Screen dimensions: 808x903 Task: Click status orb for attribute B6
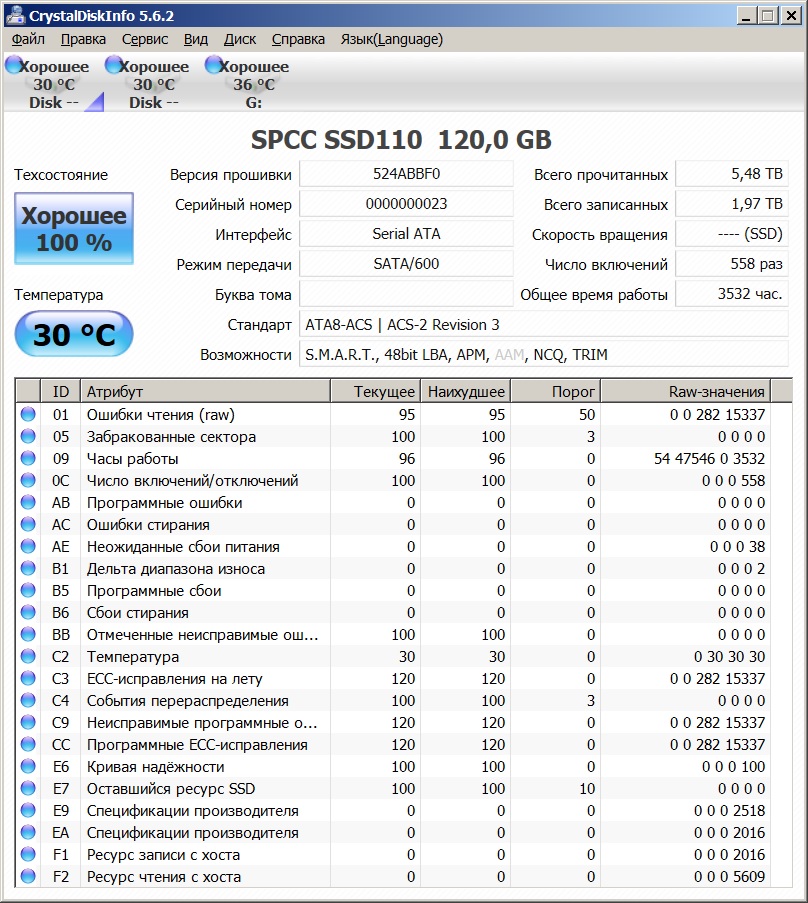(x=28, y=612)
